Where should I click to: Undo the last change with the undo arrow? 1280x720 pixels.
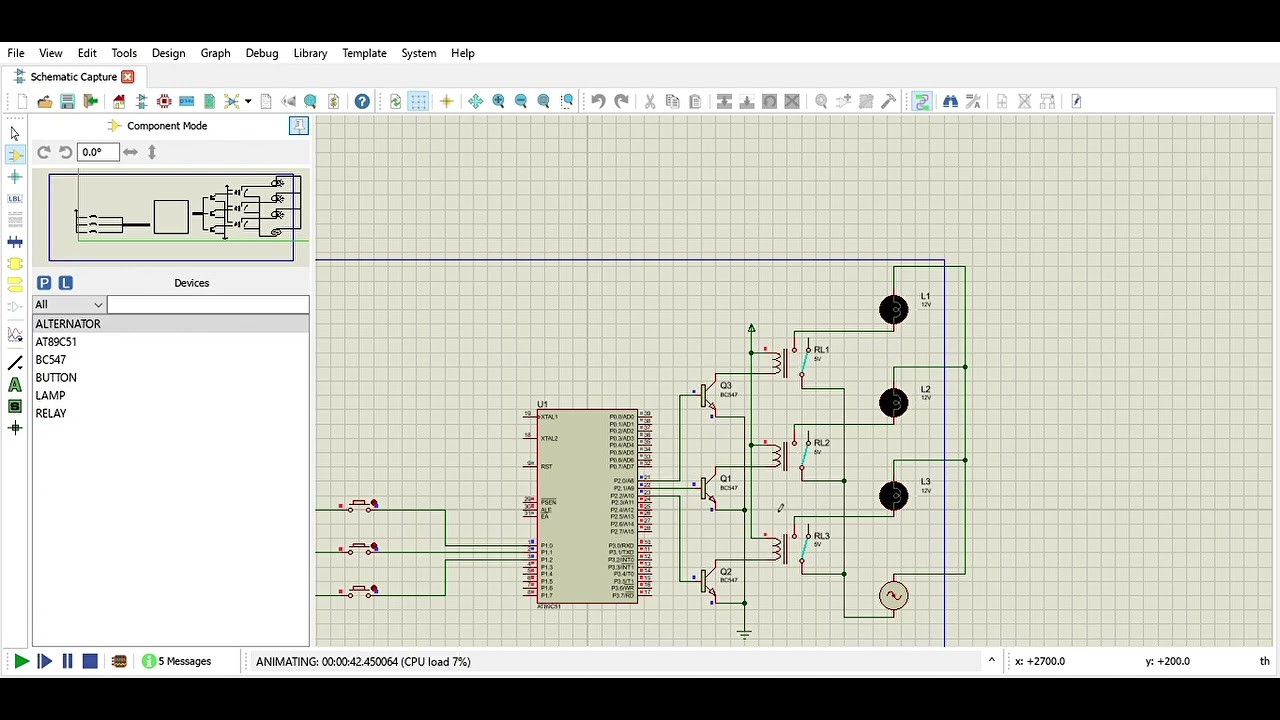click(x=598, y=101)
